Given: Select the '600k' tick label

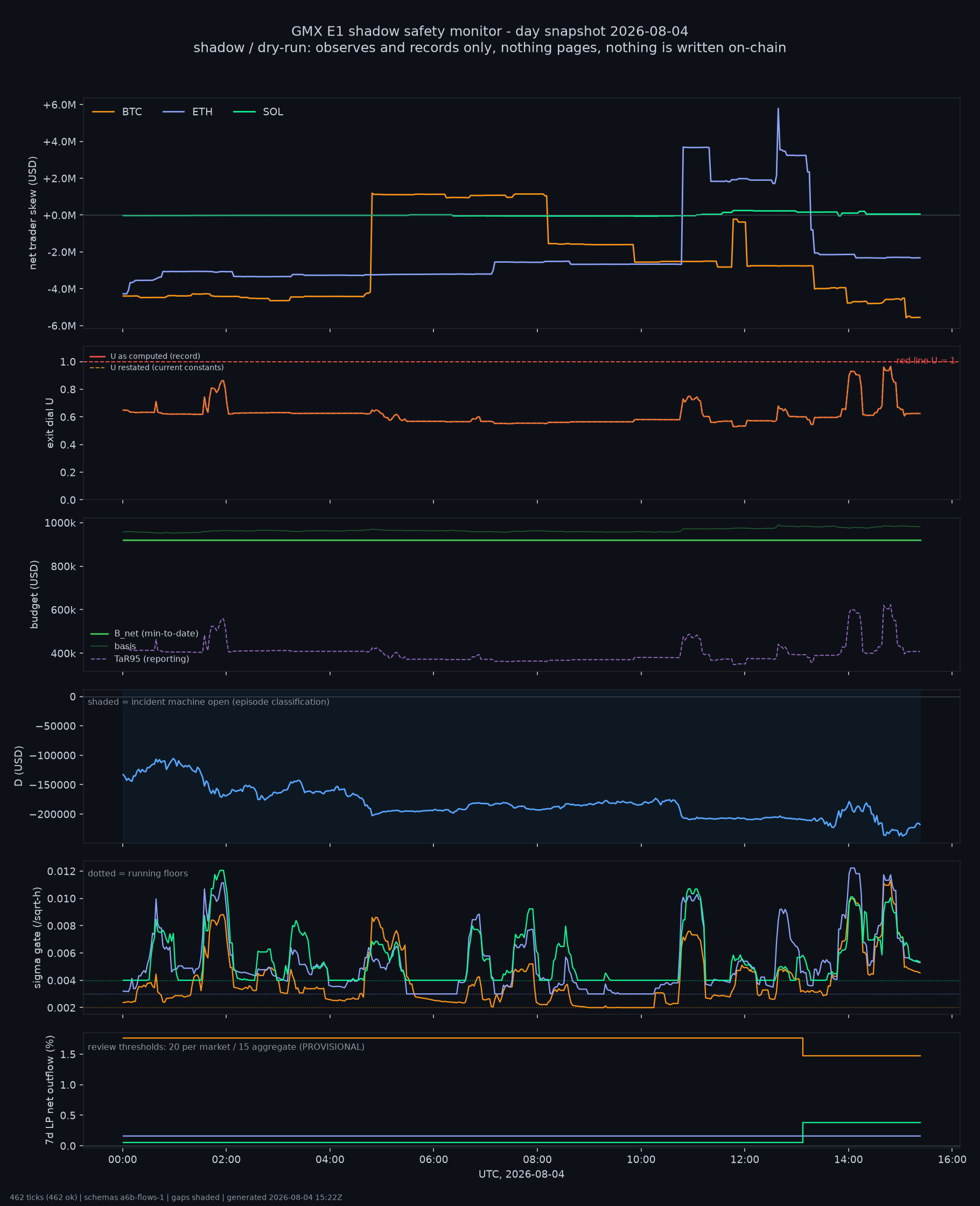Looking at the screenshot, I should (x=63, y=610).
